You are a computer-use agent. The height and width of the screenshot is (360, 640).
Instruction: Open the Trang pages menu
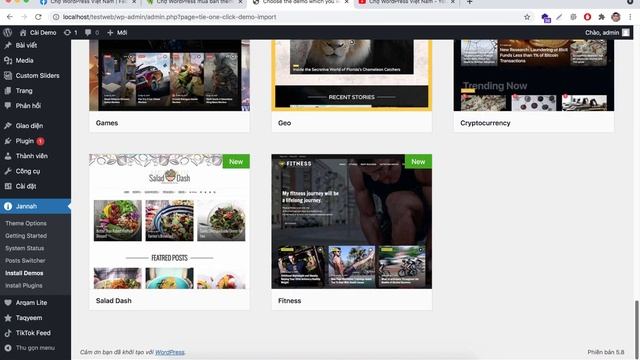[x=24, y=91]
